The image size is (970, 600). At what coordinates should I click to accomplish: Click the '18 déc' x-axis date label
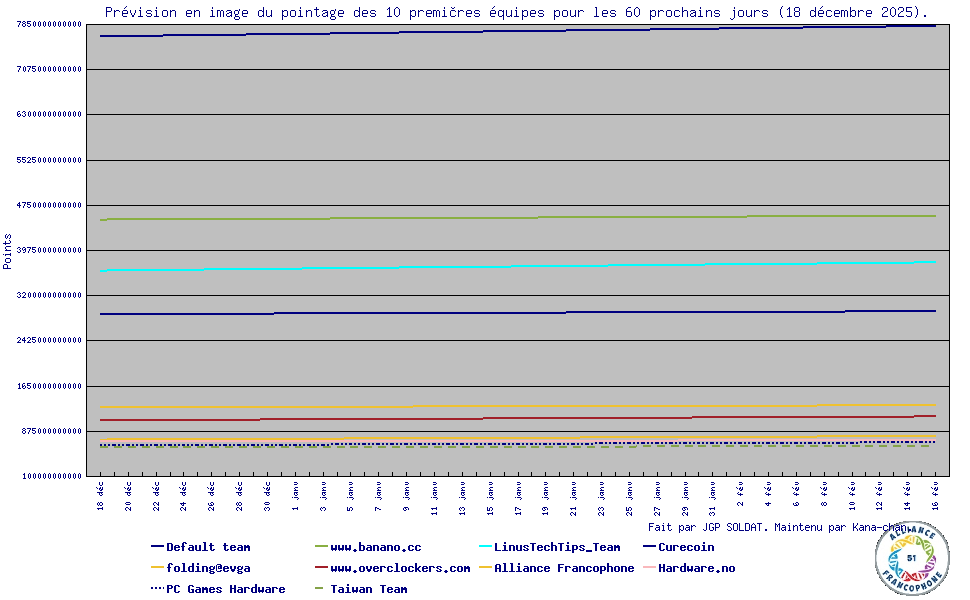(101, 495)
